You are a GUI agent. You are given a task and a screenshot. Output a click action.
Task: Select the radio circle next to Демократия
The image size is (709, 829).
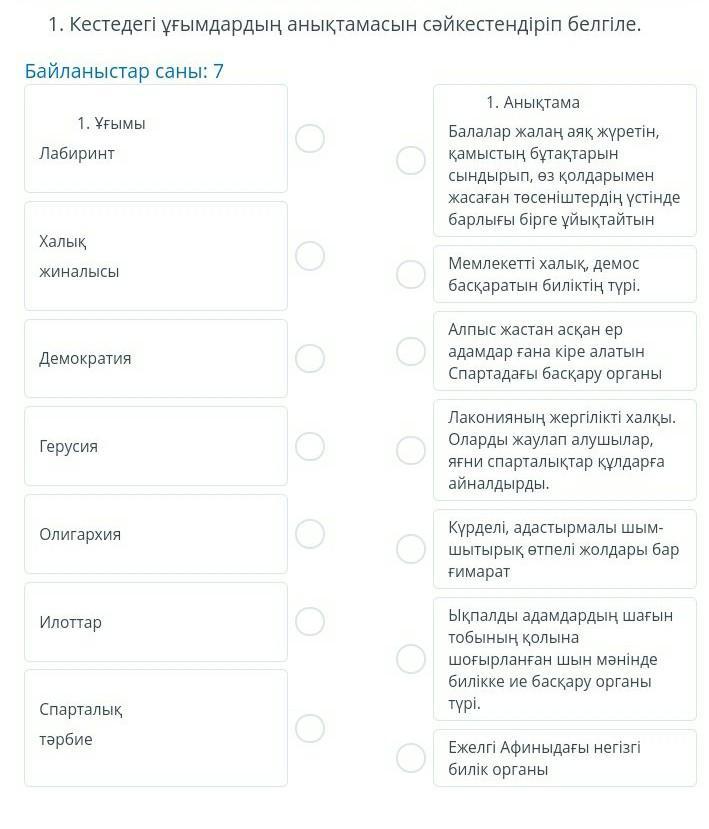click(310, 358)
